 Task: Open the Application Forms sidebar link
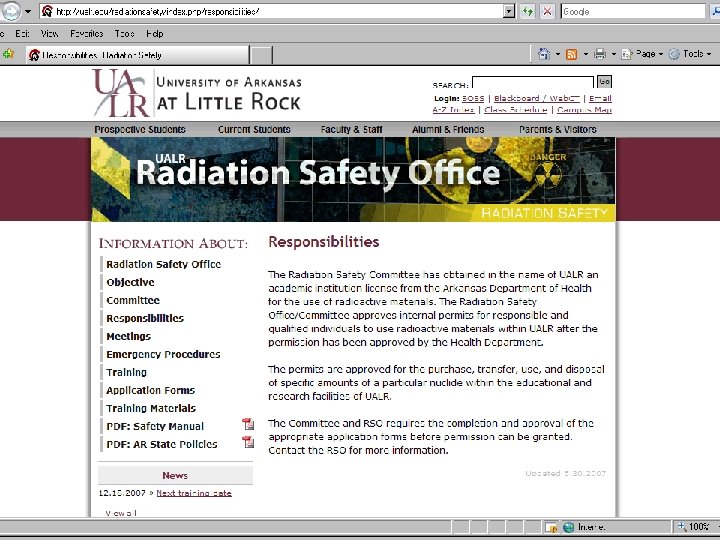click(151, 390)
